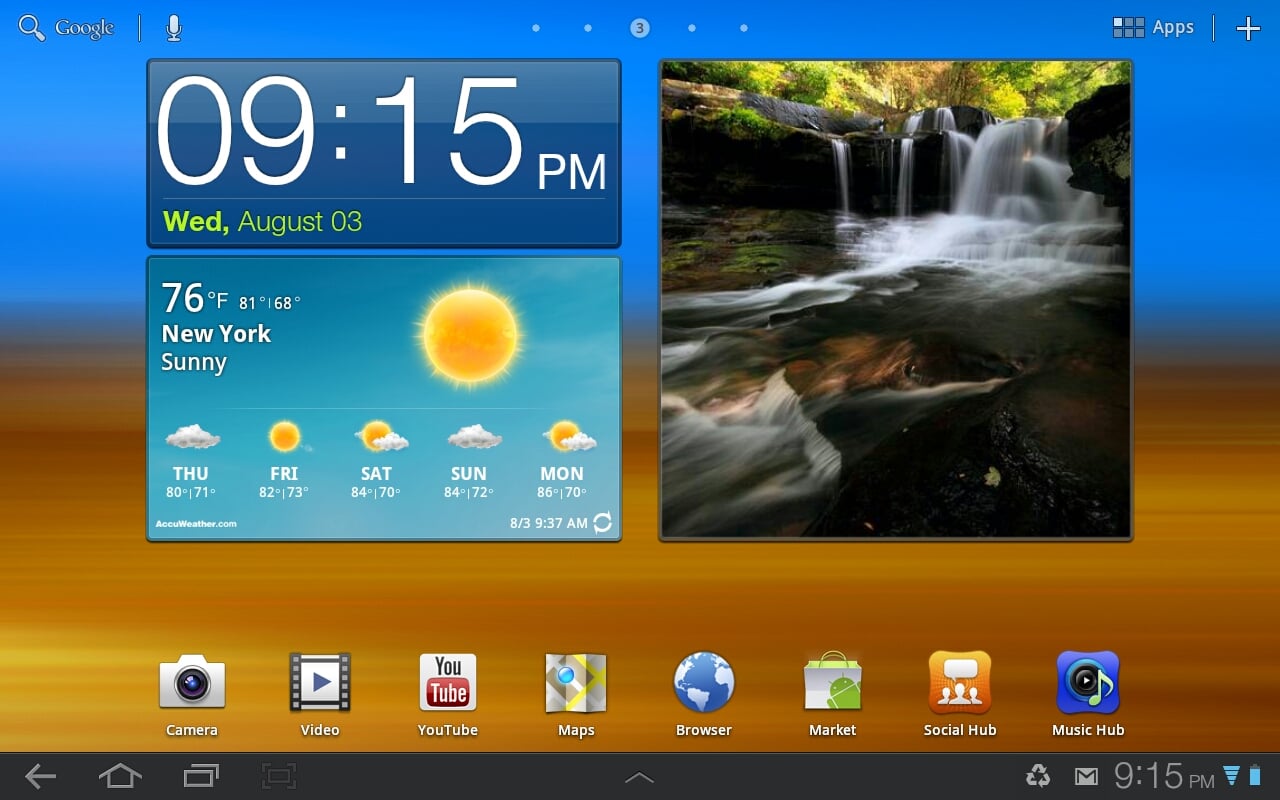Refresh the AccuWeather widget
Screen dimensions: 1280x800
(x=602, y=522)
